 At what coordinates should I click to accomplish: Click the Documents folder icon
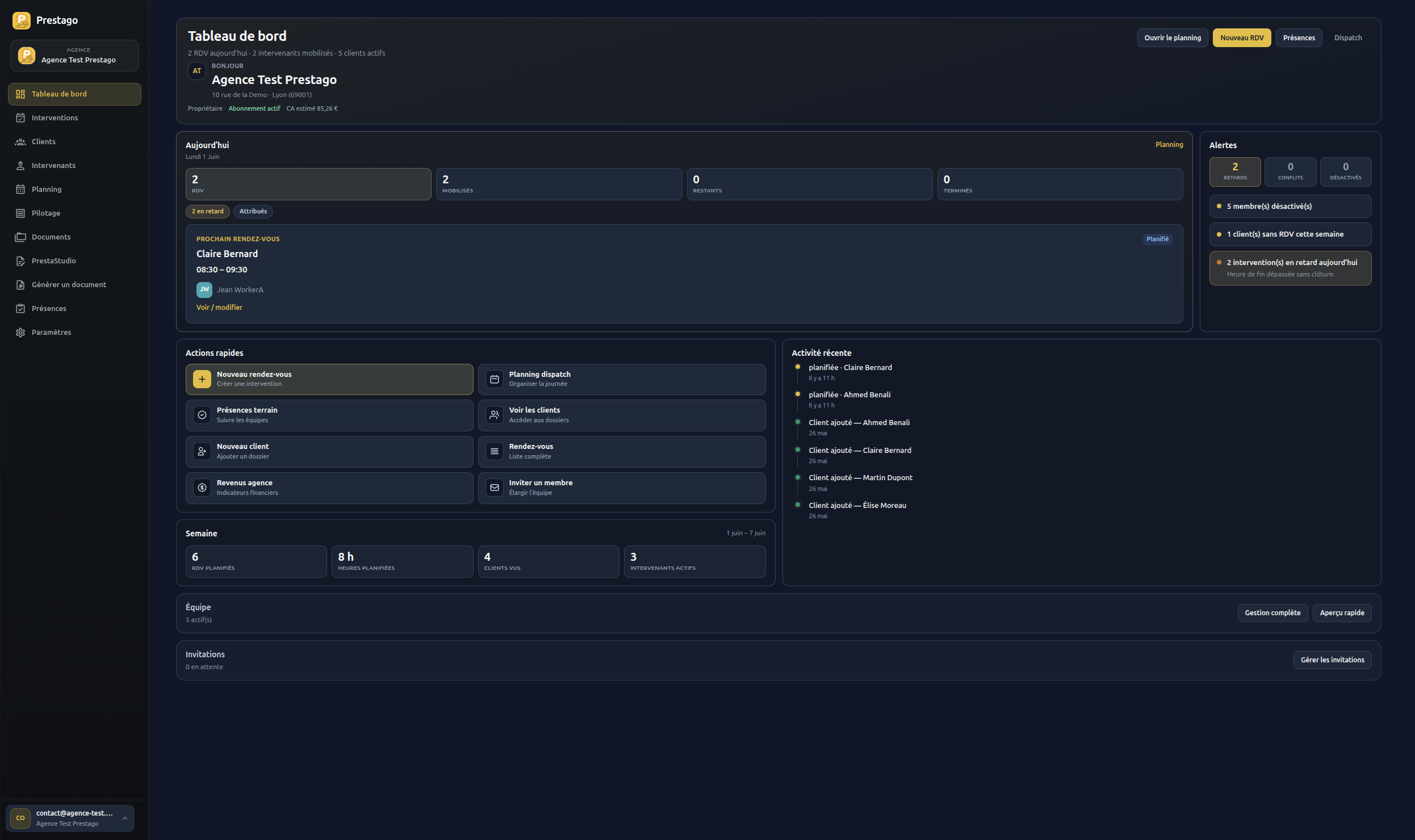tap(20, 237)
